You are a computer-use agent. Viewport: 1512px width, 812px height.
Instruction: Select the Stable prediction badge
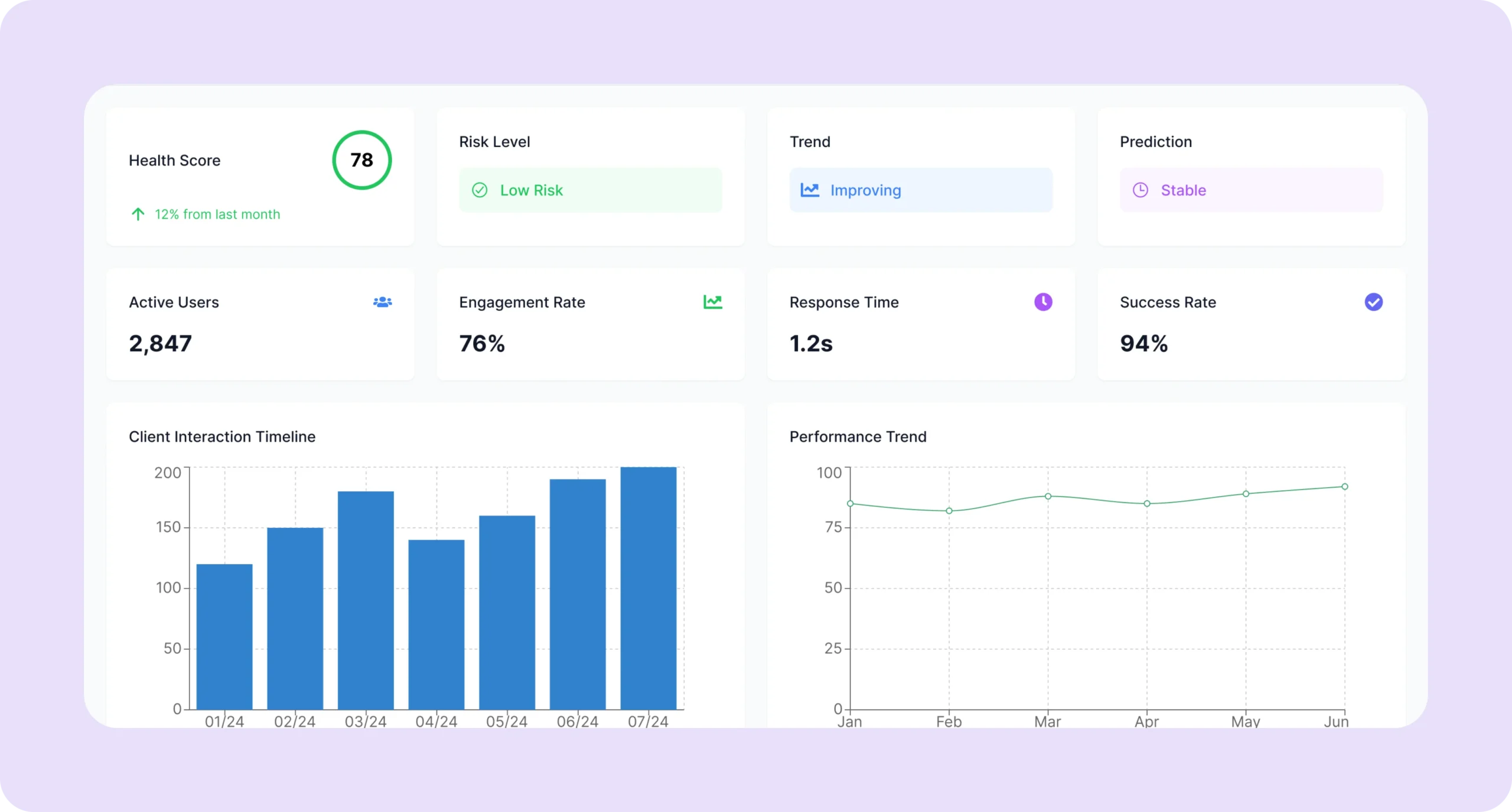coord(1251,190)
